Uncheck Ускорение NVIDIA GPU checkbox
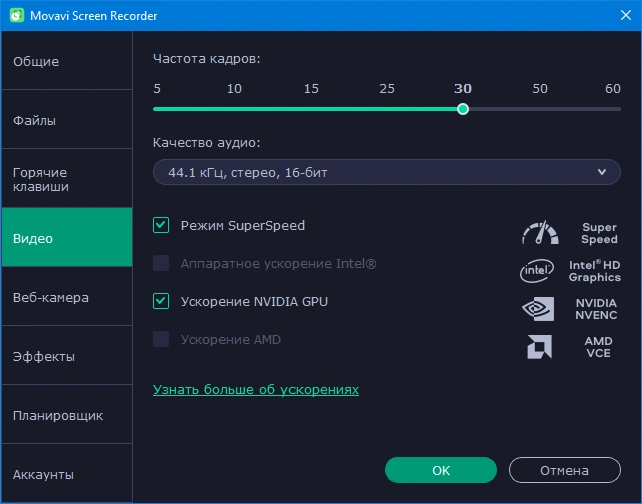642x504 pixels. pyautogui.click(x=161, y=301)
